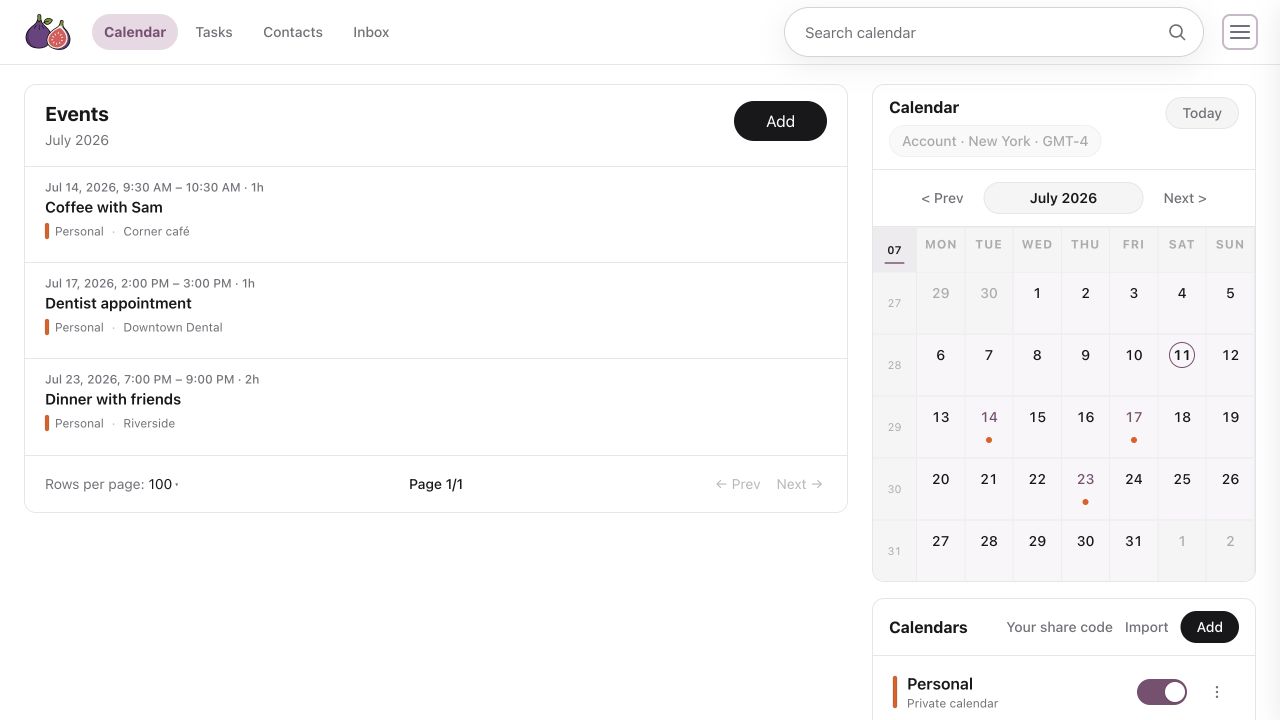Click week number 30
Viewport: 1280px width, 720px height.
894,489
